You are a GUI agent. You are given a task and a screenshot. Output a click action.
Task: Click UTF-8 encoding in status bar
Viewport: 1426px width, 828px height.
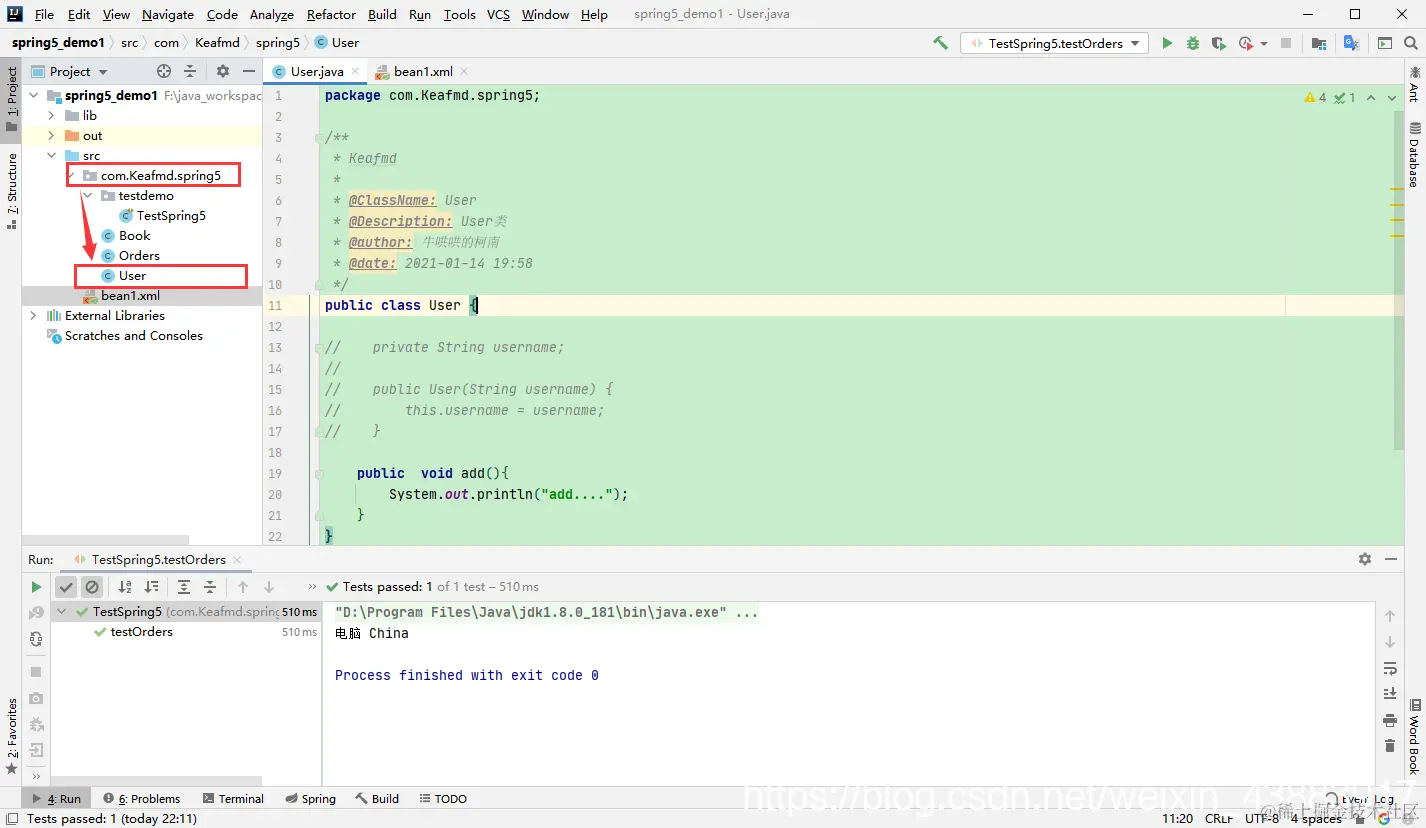[x=1261, y=818]
